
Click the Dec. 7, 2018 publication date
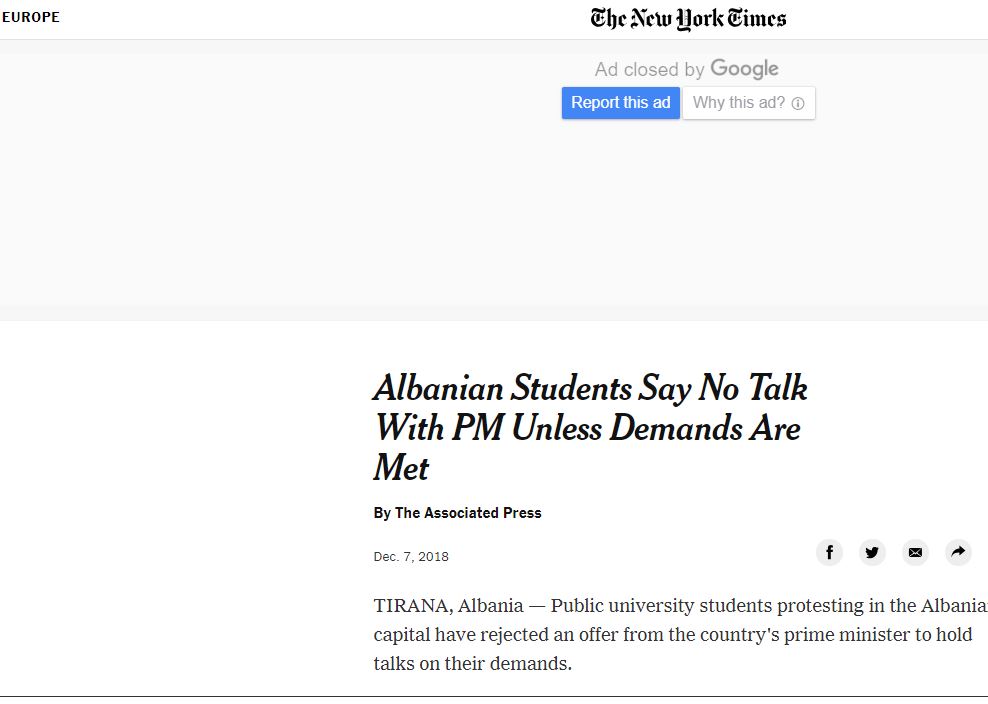pyautogui.click(x=411, y=557)
